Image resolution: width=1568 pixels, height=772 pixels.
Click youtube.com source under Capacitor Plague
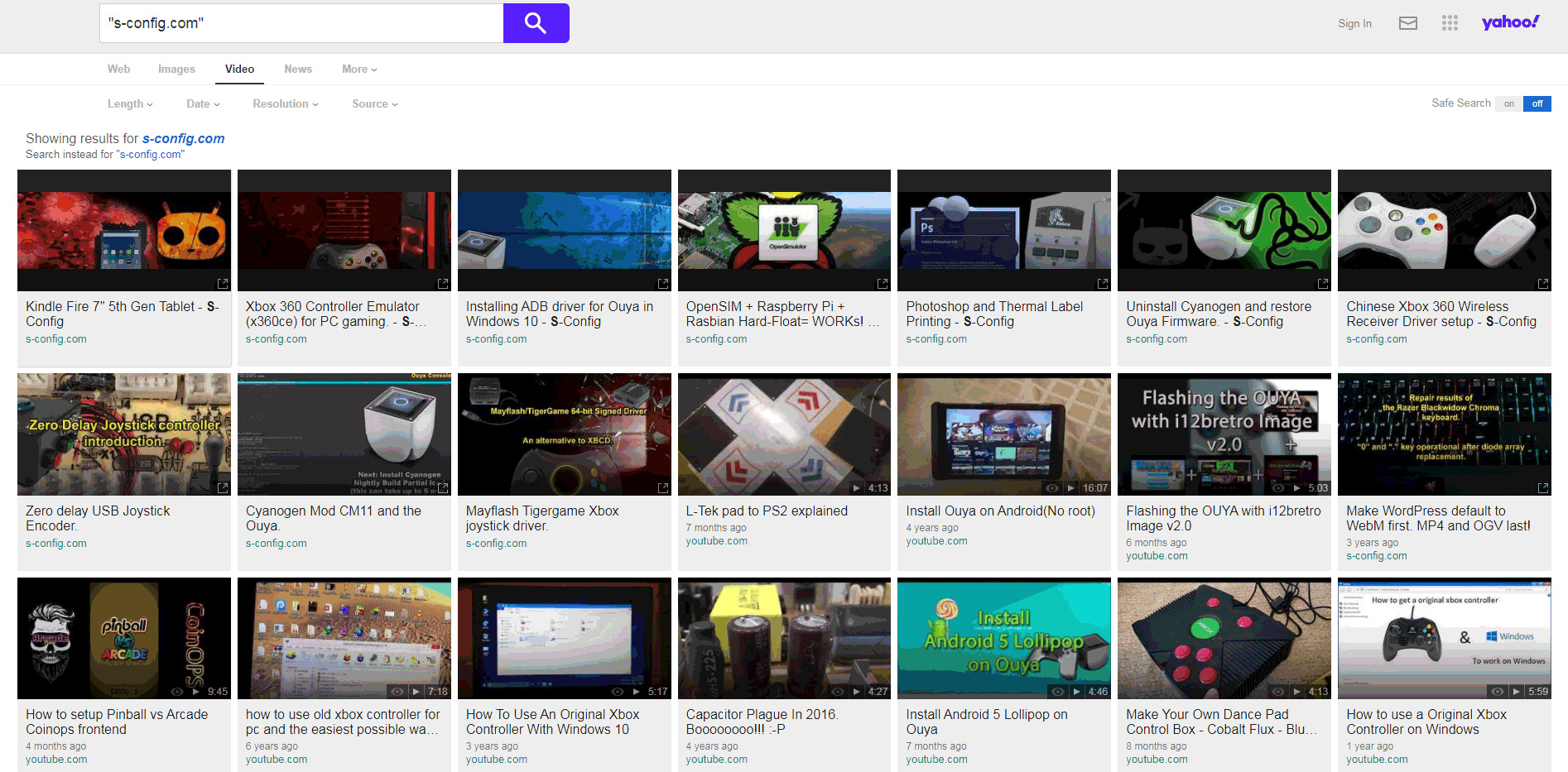[x=716, y=760]
